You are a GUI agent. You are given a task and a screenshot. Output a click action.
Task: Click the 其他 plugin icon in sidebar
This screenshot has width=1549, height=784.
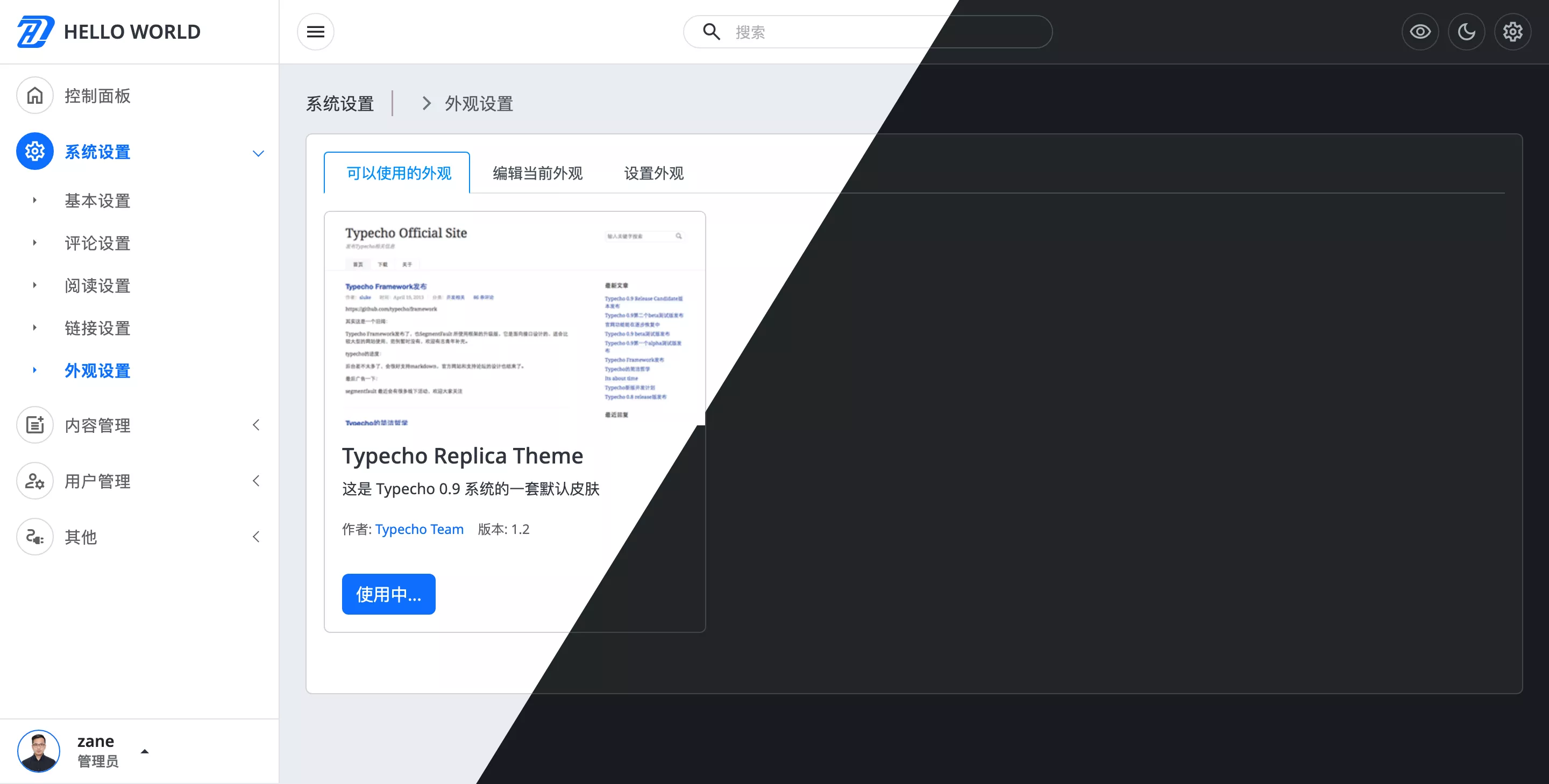[34, 537]
